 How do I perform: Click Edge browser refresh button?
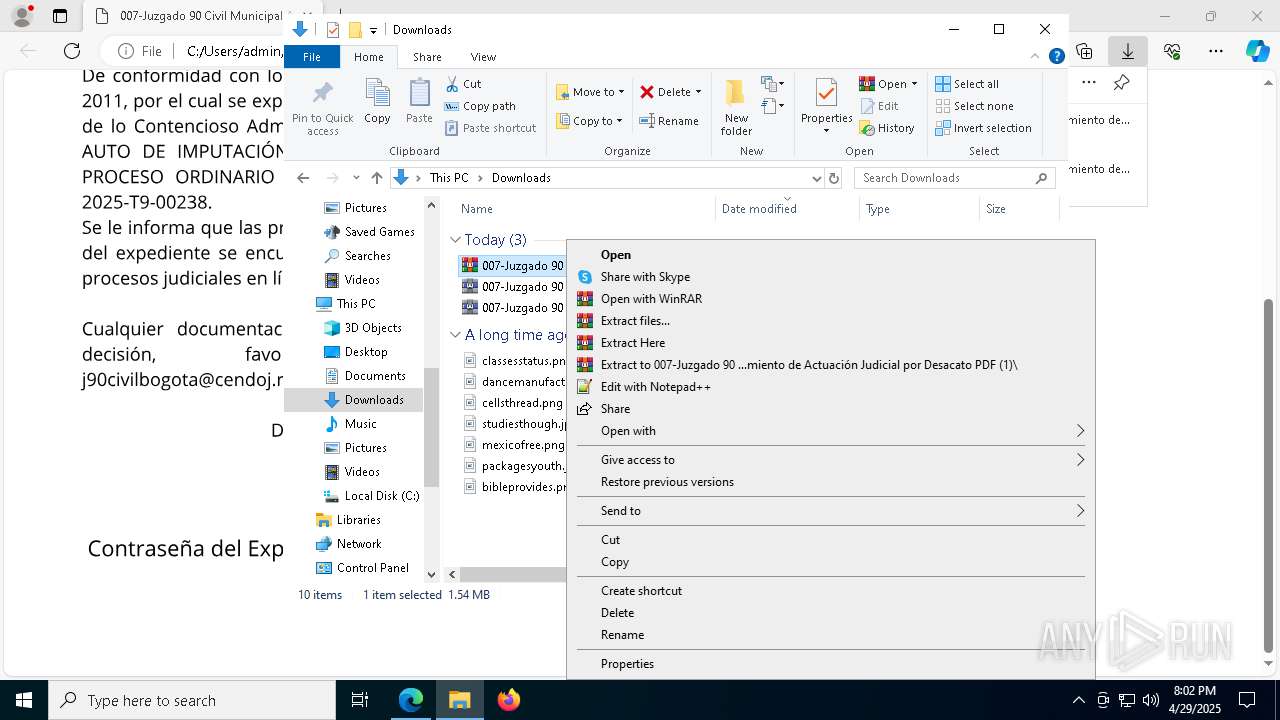[72, 51]
